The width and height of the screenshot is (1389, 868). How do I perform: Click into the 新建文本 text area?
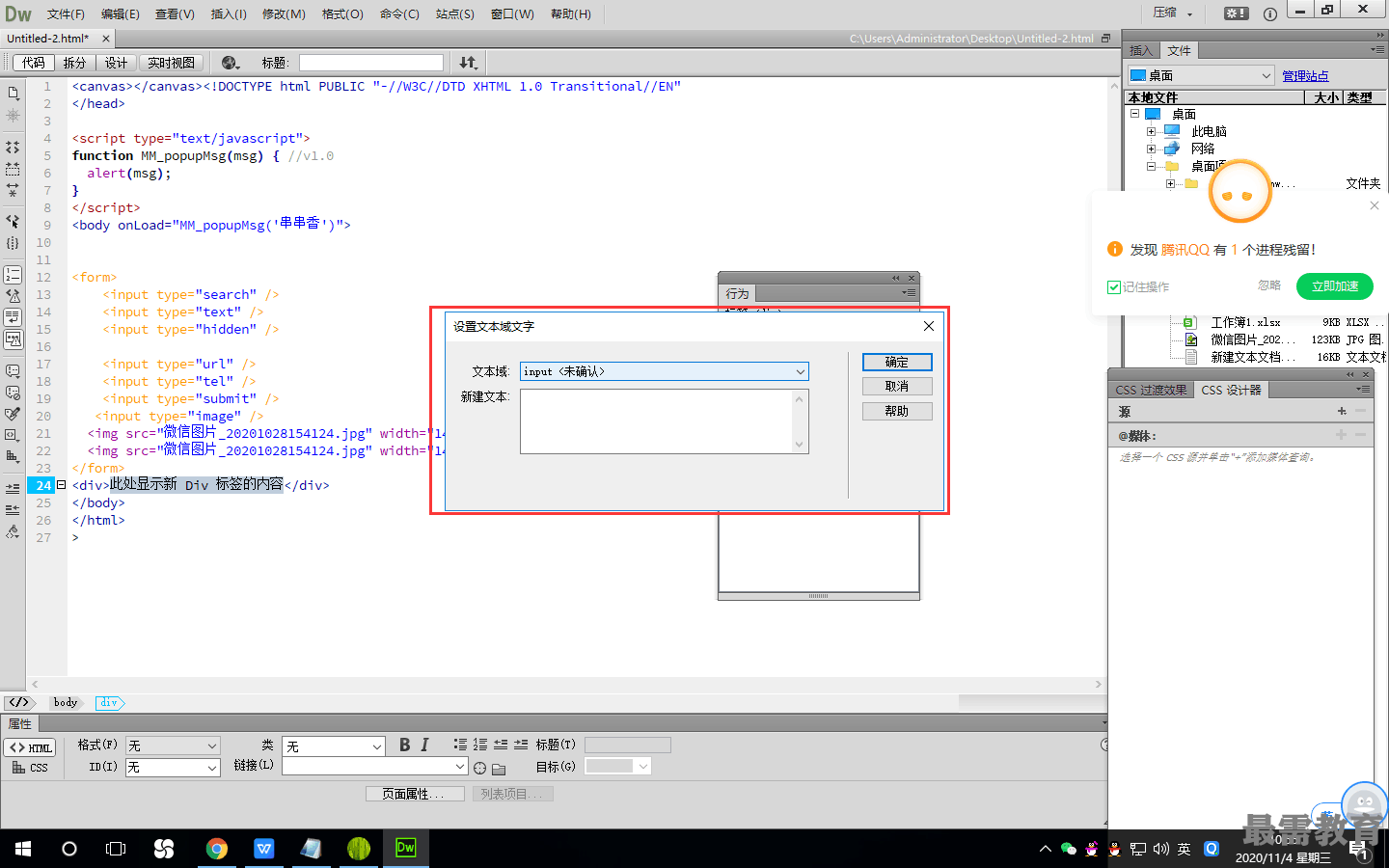tap(665, 421)
